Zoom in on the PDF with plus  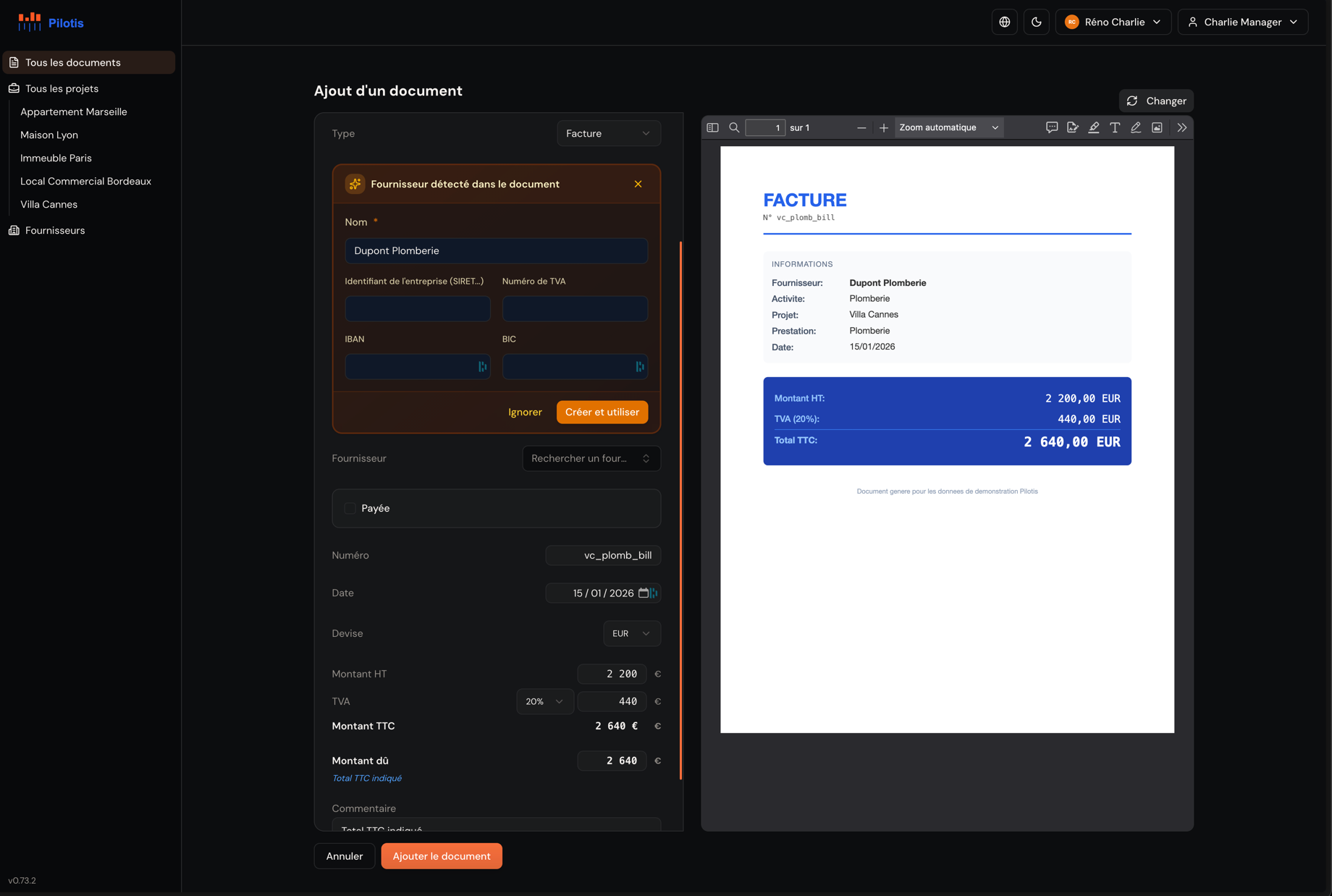(883, 127)
